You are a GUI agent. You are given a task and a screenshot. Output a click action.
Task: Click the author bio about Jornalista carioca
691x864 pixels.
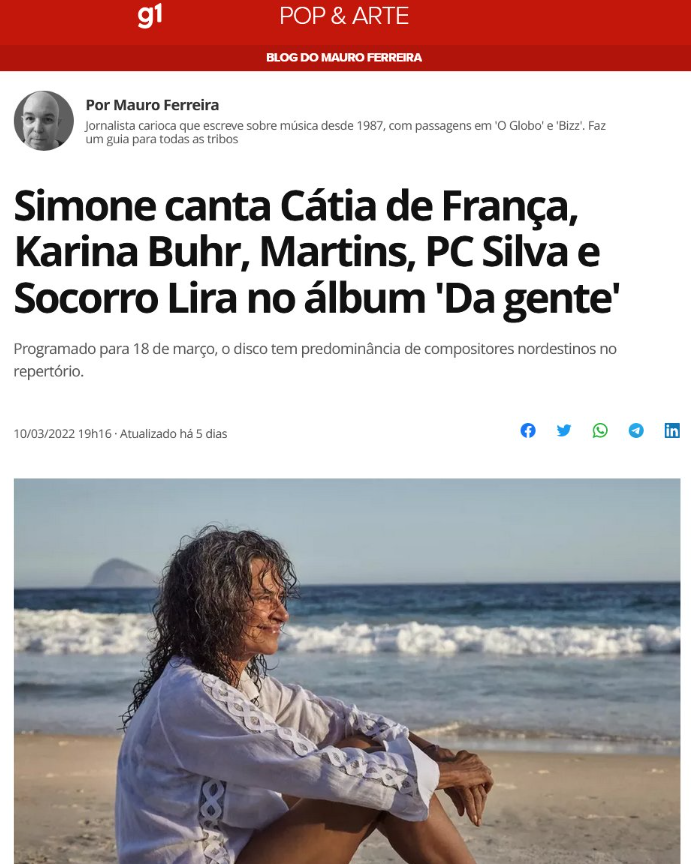(x=346, y=132)
